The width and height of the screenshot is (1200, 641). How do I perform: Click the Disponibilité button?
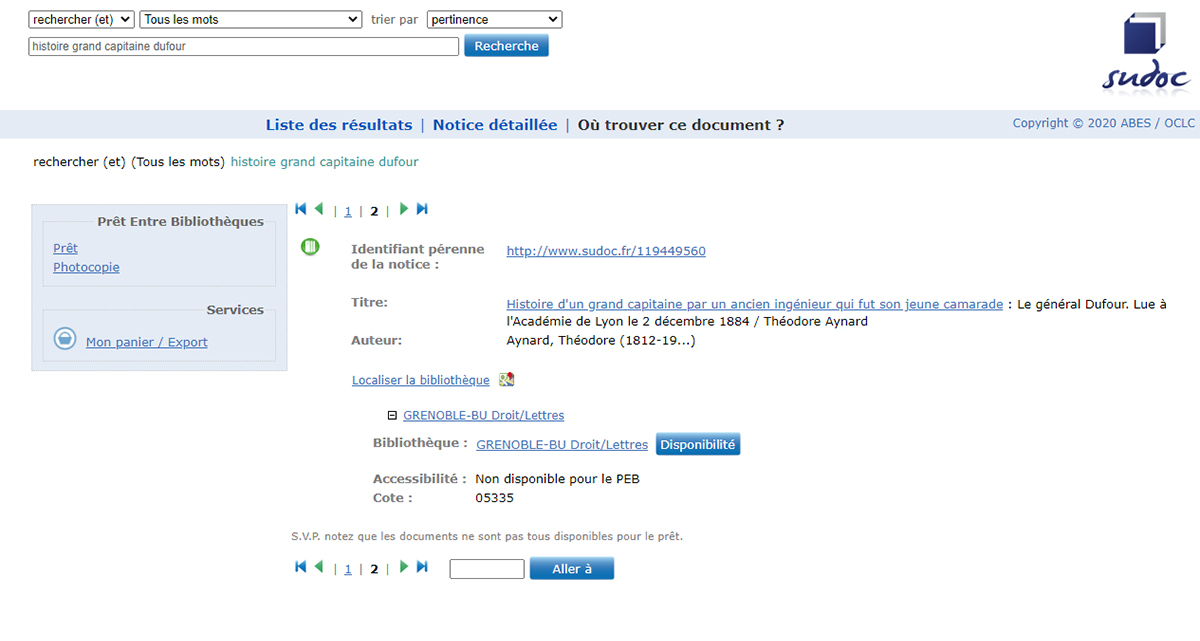click(x=698, y=445)
